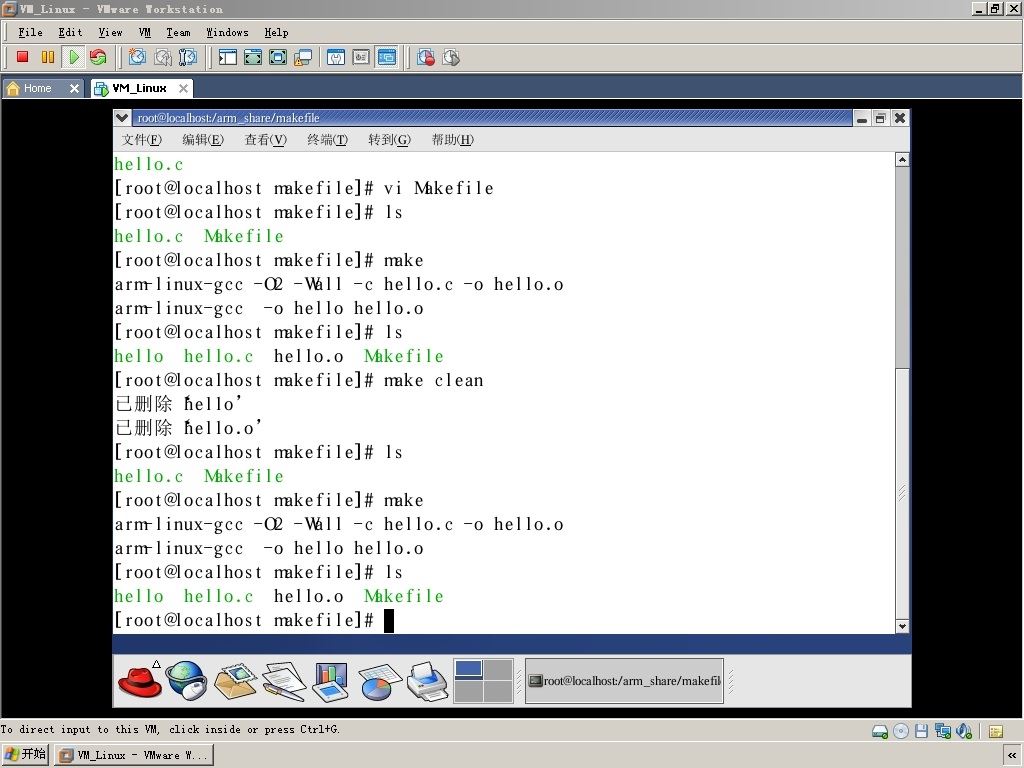This screenshot has height=768, width=1024.
Task: Toggle the sidebar view icon
Action: tap(227, 57)
